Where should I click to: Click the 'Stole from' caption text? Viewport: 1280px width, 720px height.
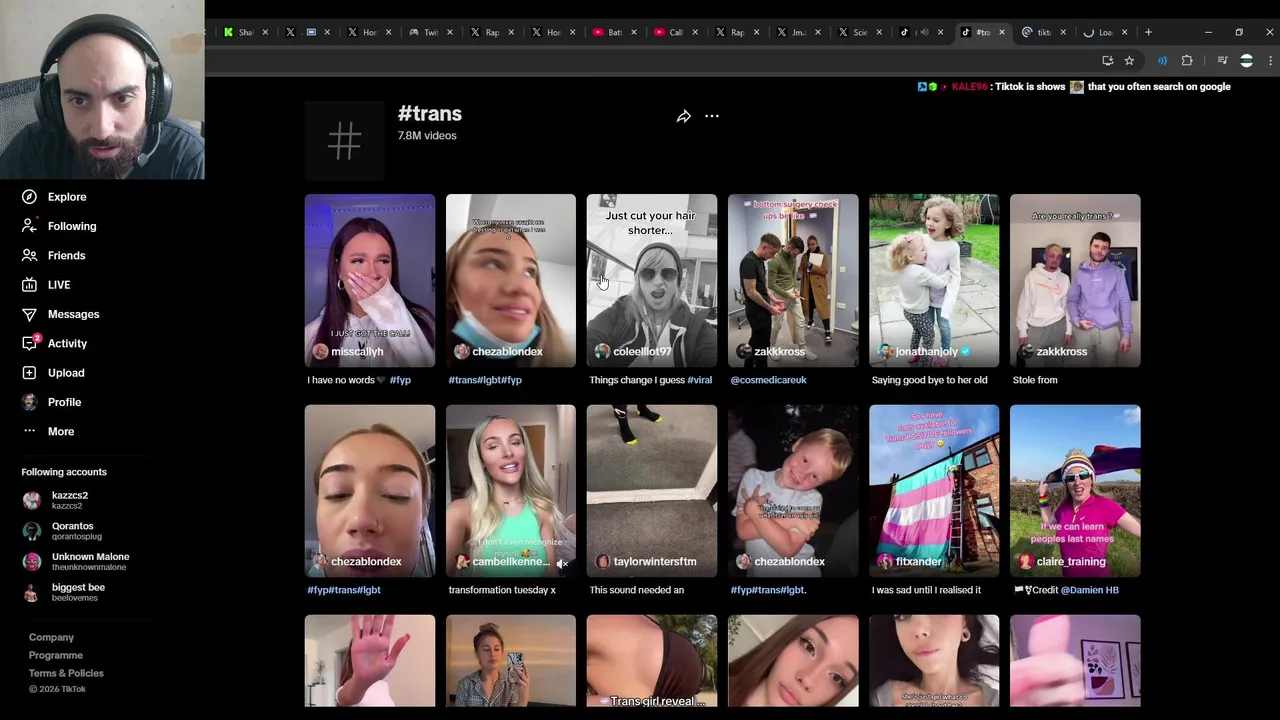pyautogui.click(x=1035, y=380)
